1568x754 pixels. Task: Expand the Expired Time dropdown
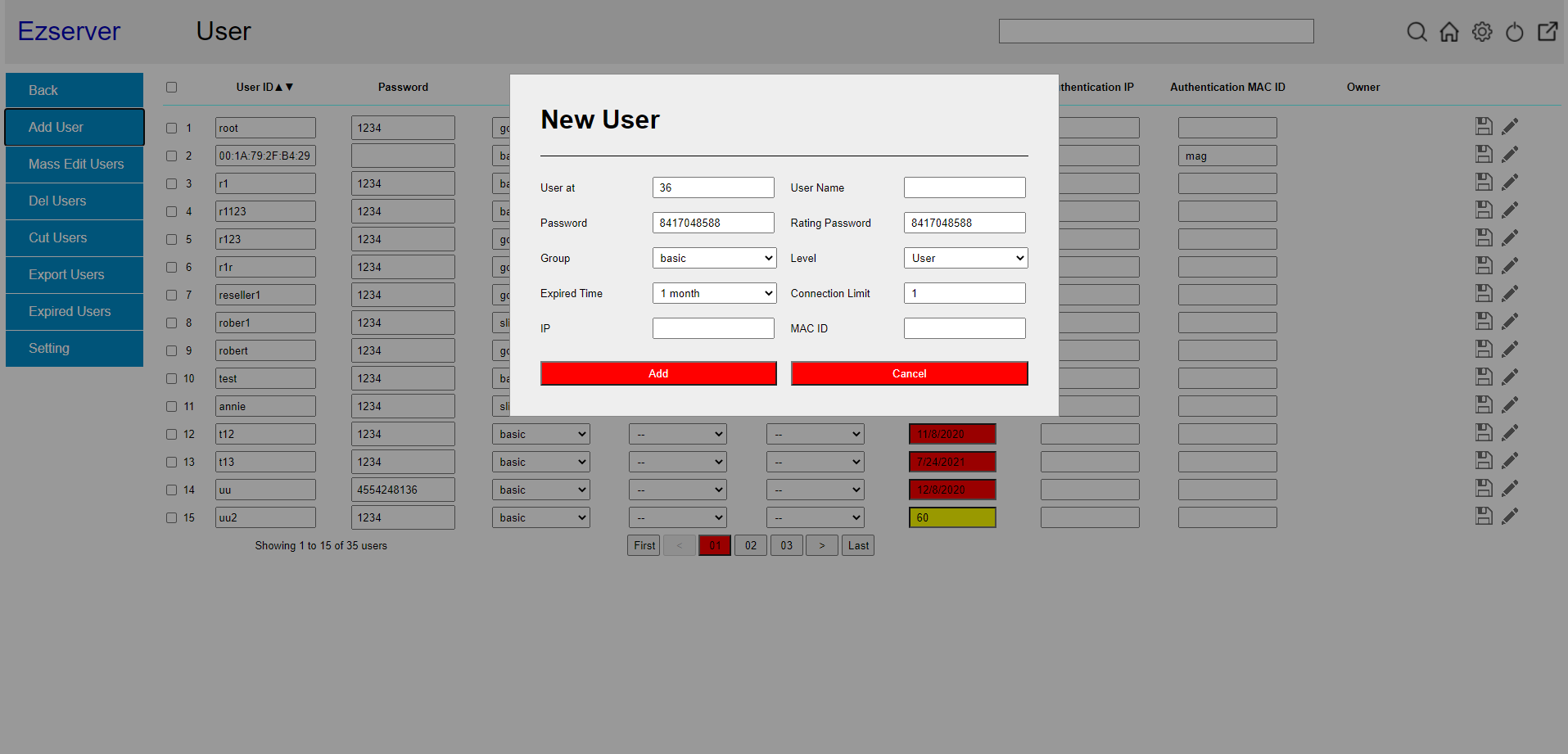pos(714,293)
